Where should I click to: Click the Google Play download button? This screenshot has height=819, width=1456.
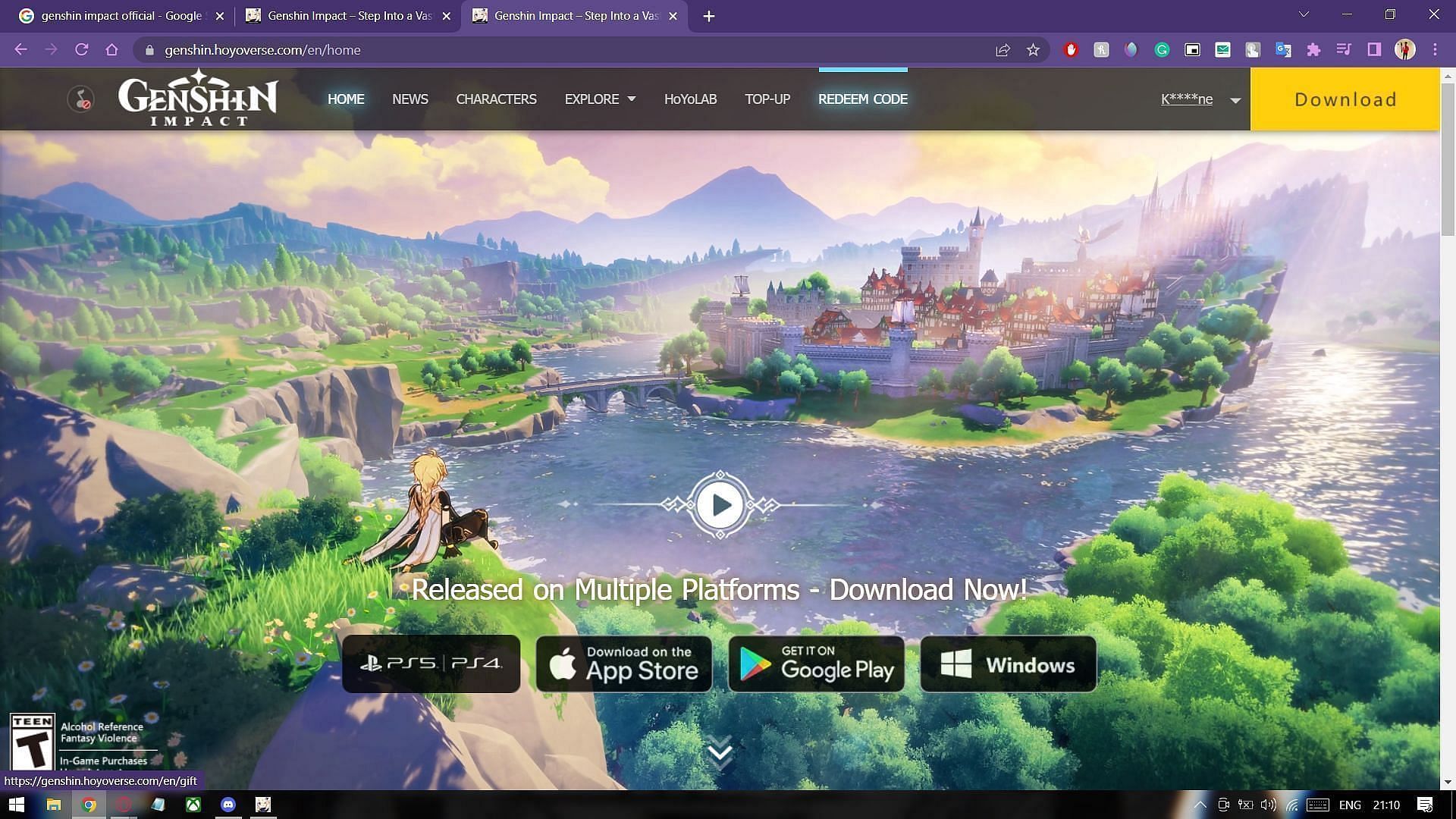[x=816, y=663]
